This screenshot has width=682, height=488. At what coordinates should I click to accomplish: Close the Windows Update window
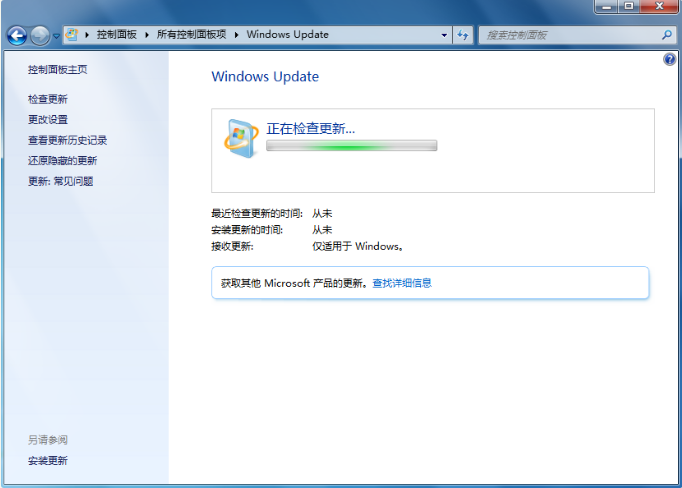659,6
